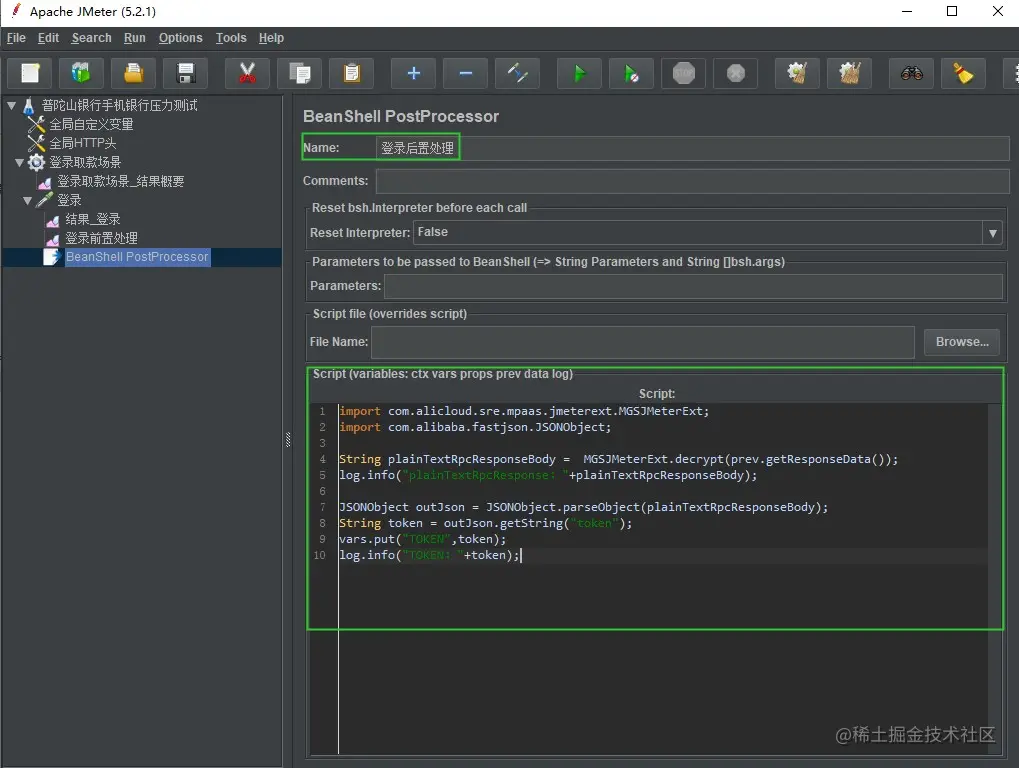
Task: Click the Stop test icon
Action: pos(683,73)
